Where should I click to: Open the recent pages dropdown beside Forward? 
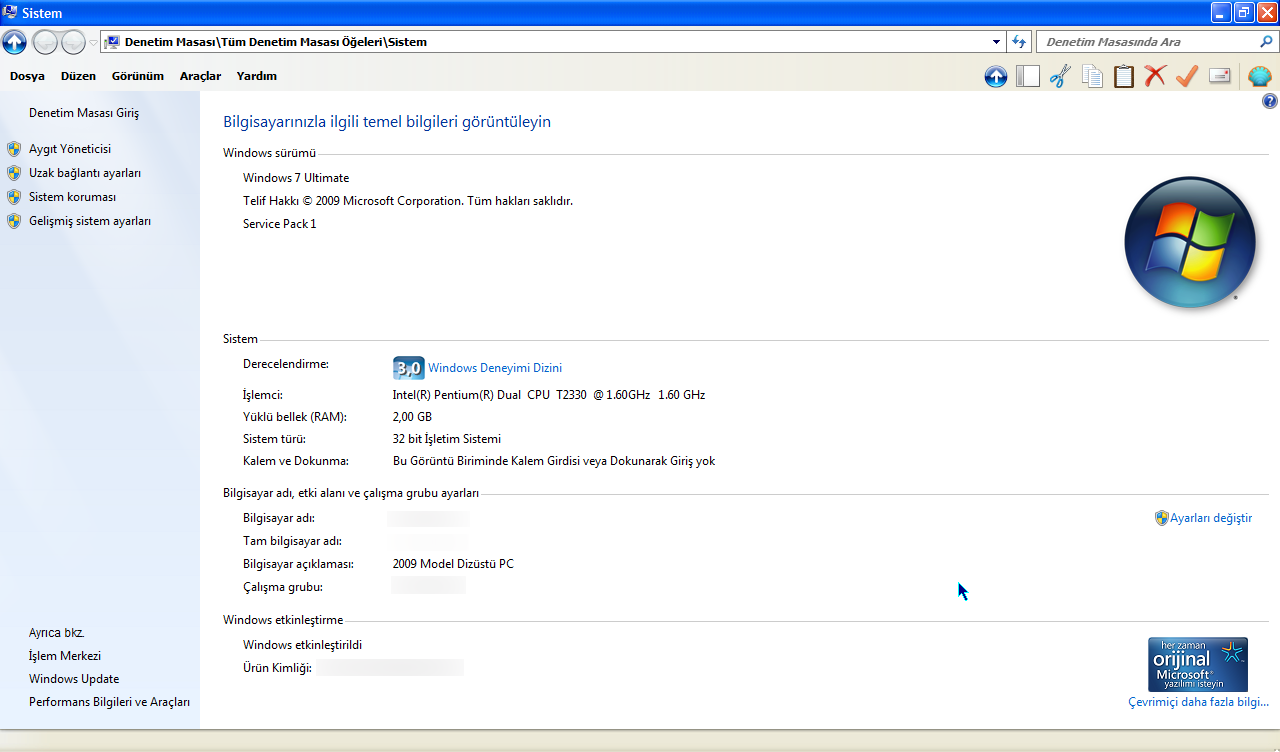(x=93, y=43)
